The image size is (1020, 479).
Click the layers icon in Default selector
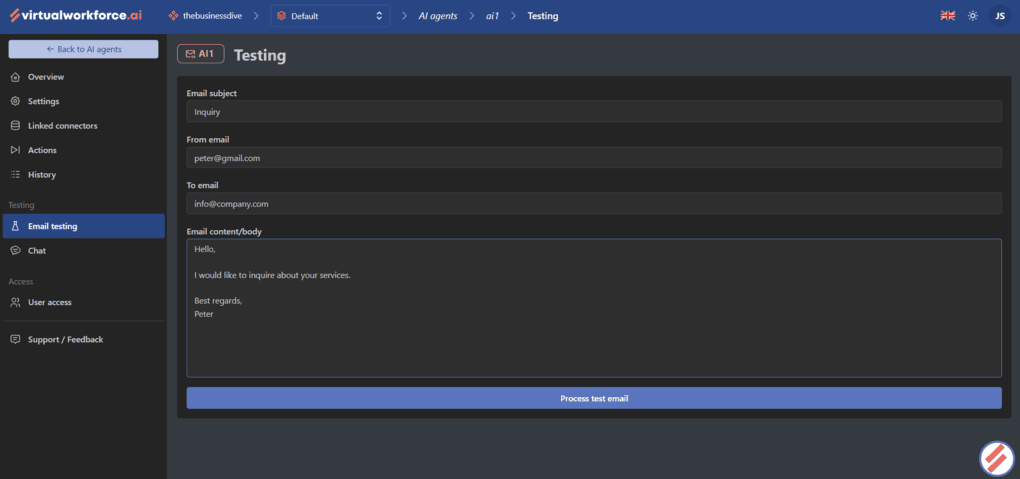(x=282, y=16)
